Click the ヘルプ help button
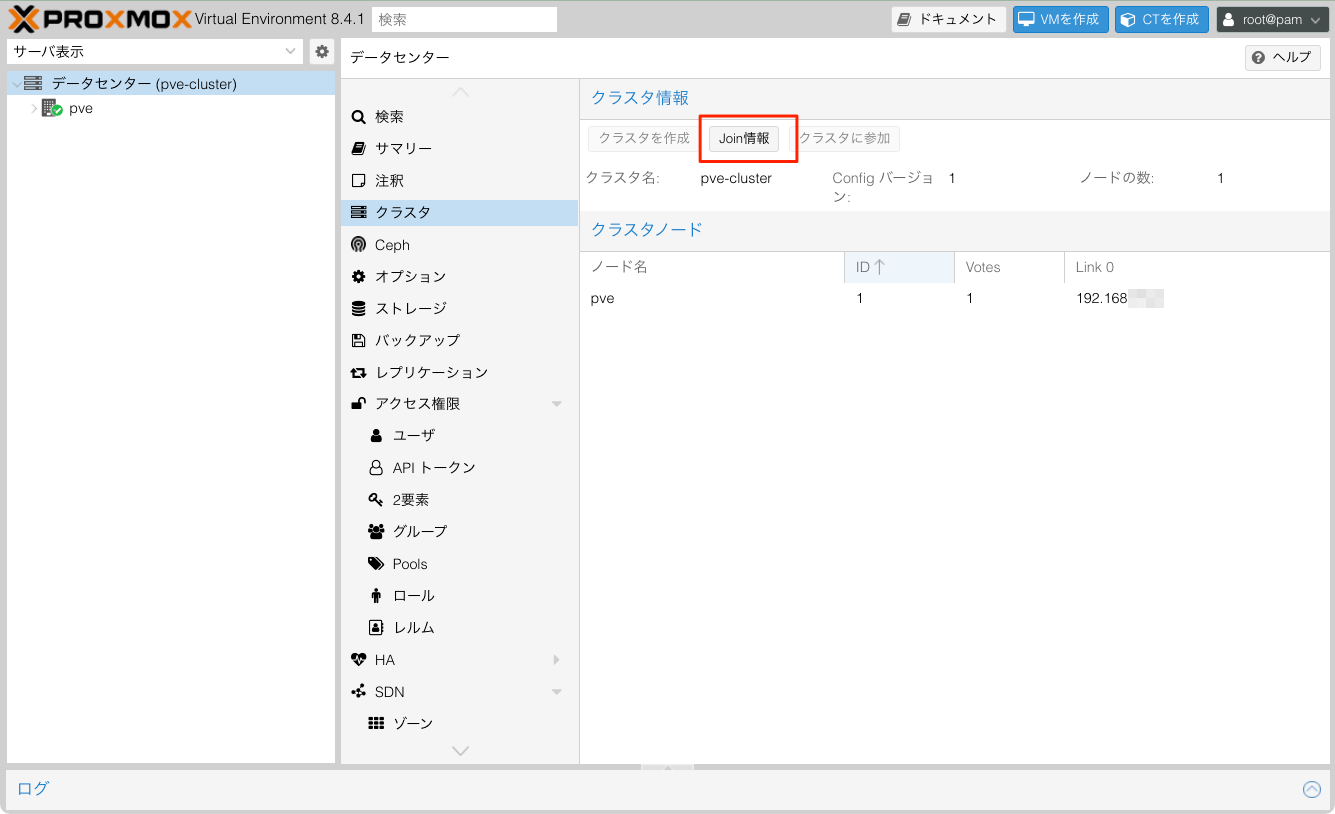1335x814 pixels. click(x=1282, y=58)
